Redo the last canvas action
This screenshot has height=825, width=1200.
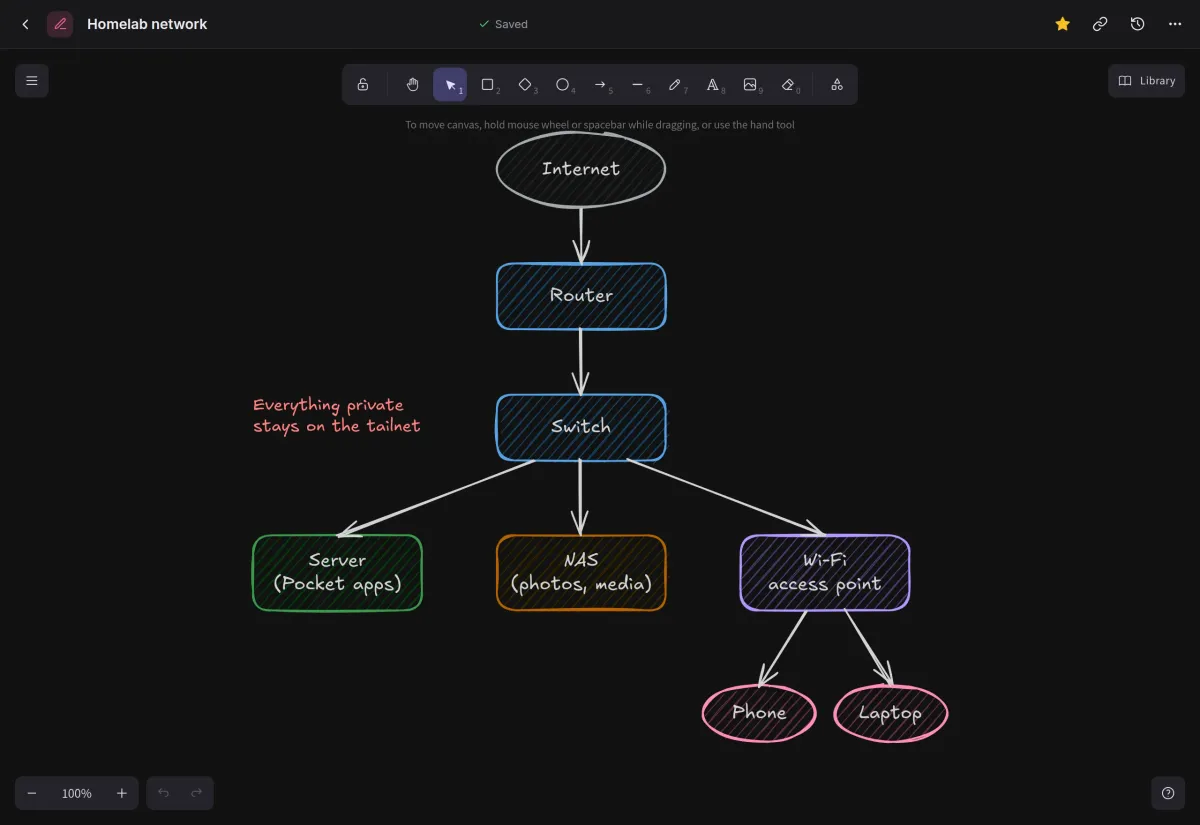click(x=197, y=793)
